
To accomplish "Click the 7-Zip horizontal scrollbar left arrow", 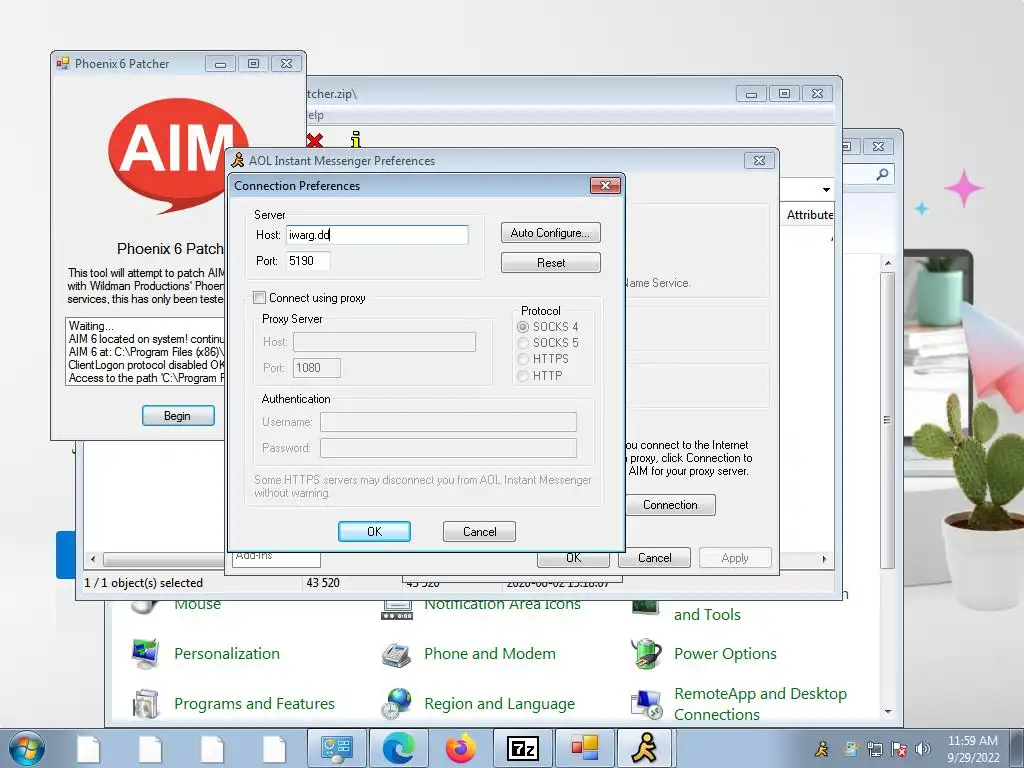I will pos(93,559).
